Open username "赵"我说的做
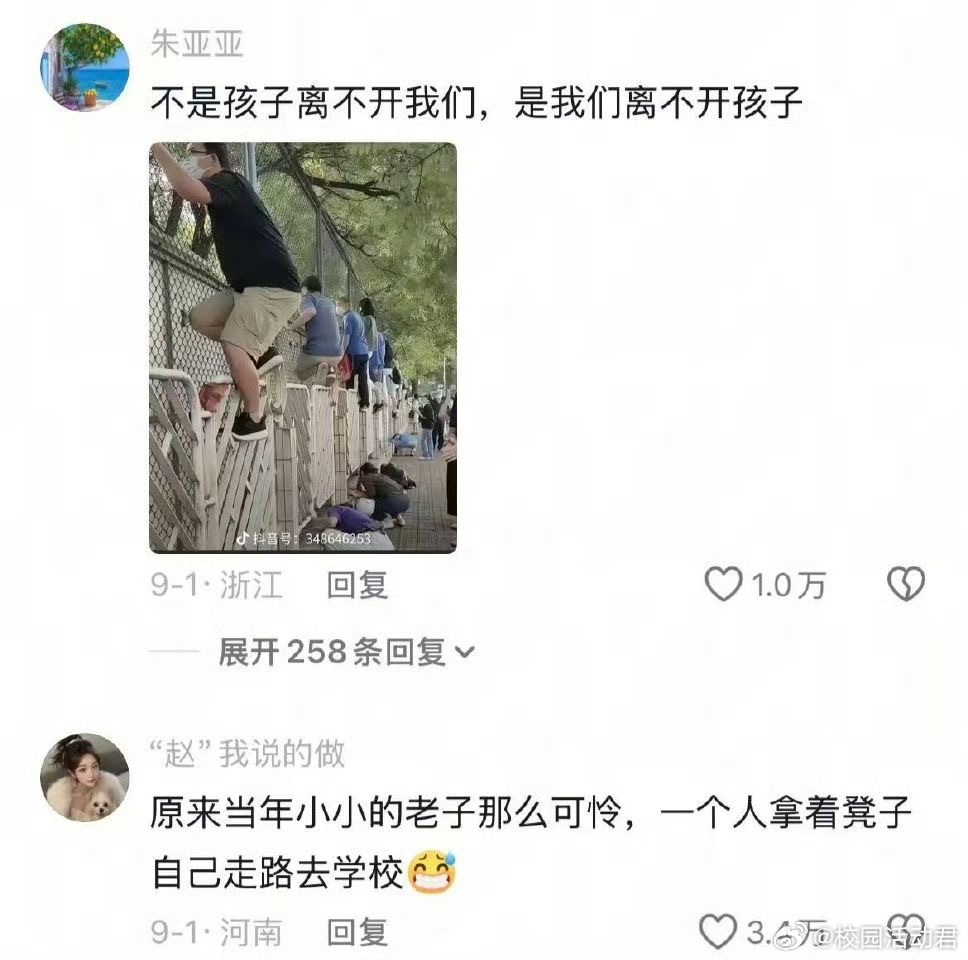 coord(248,754)
